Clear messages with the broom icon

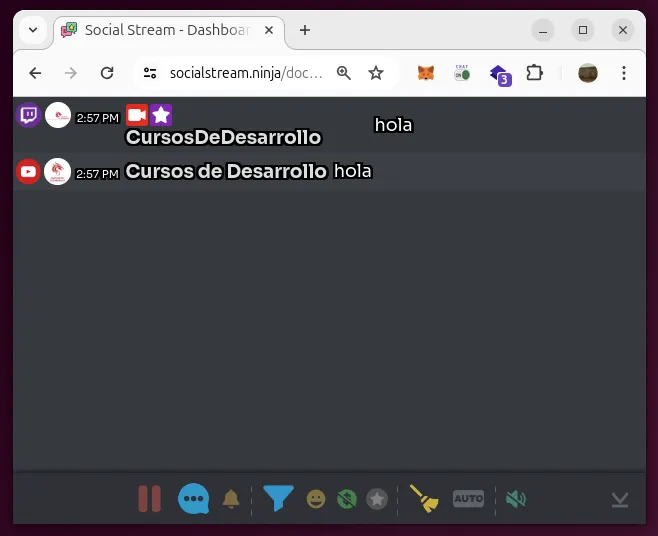(x=425, y=498)
